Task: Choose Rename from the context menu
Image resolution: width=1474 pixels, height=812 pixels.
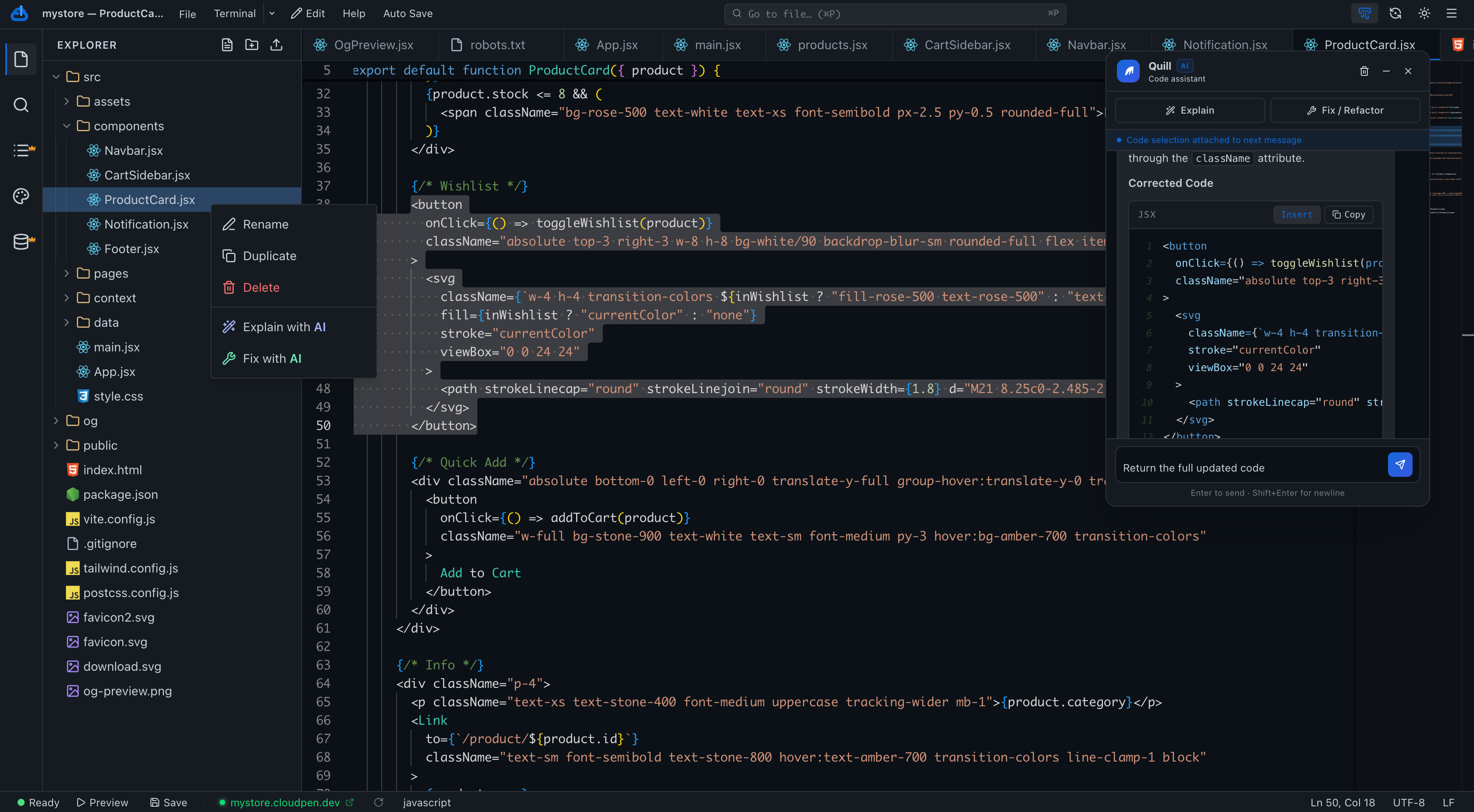Action: coord(293,224)
